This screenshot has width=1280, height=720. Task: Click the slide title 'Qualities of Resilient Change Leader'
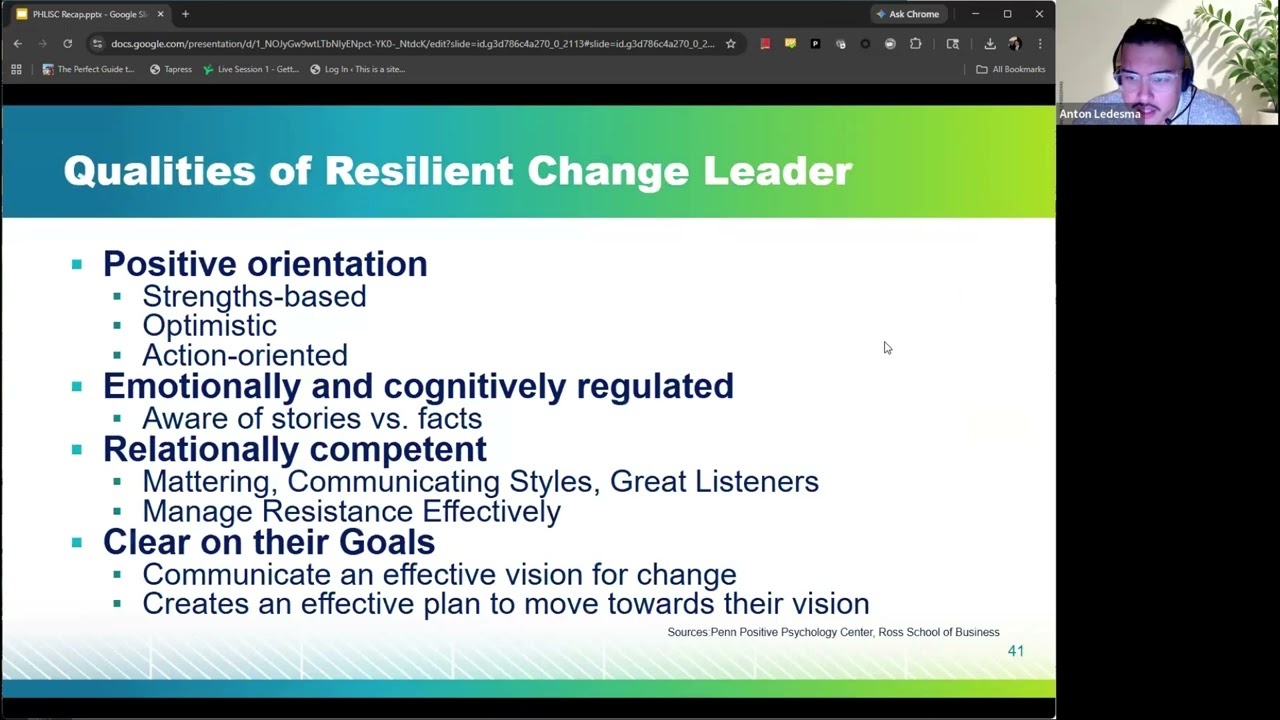458,171
